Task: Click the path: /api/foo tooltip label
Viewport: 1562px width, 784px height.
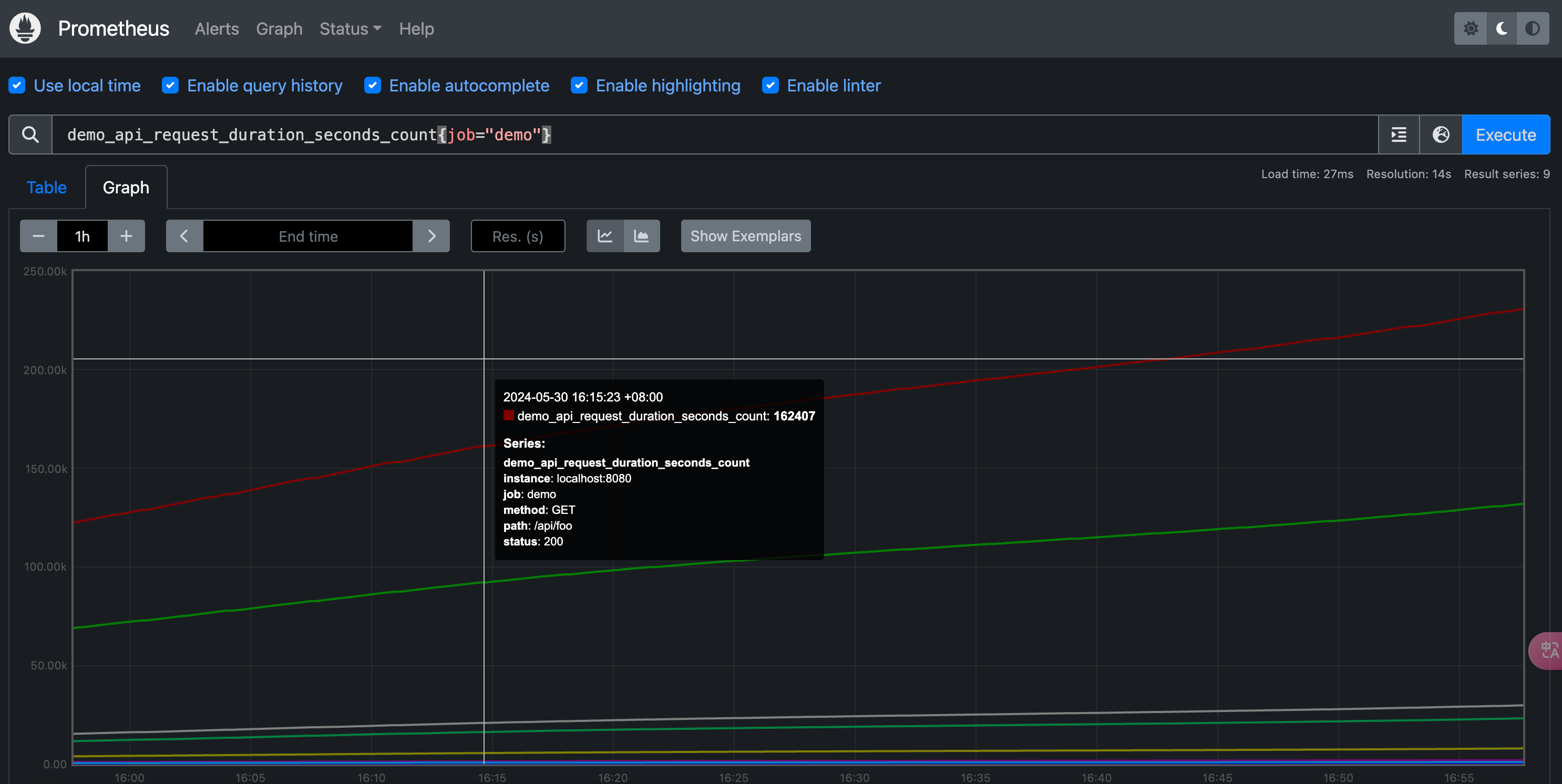Action: 538,525
